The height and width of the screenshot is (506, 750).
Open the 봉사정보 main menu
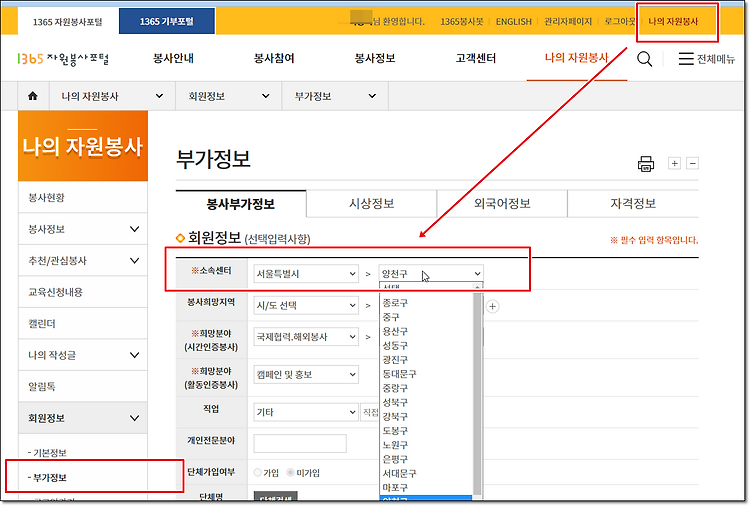coord(375,58)
